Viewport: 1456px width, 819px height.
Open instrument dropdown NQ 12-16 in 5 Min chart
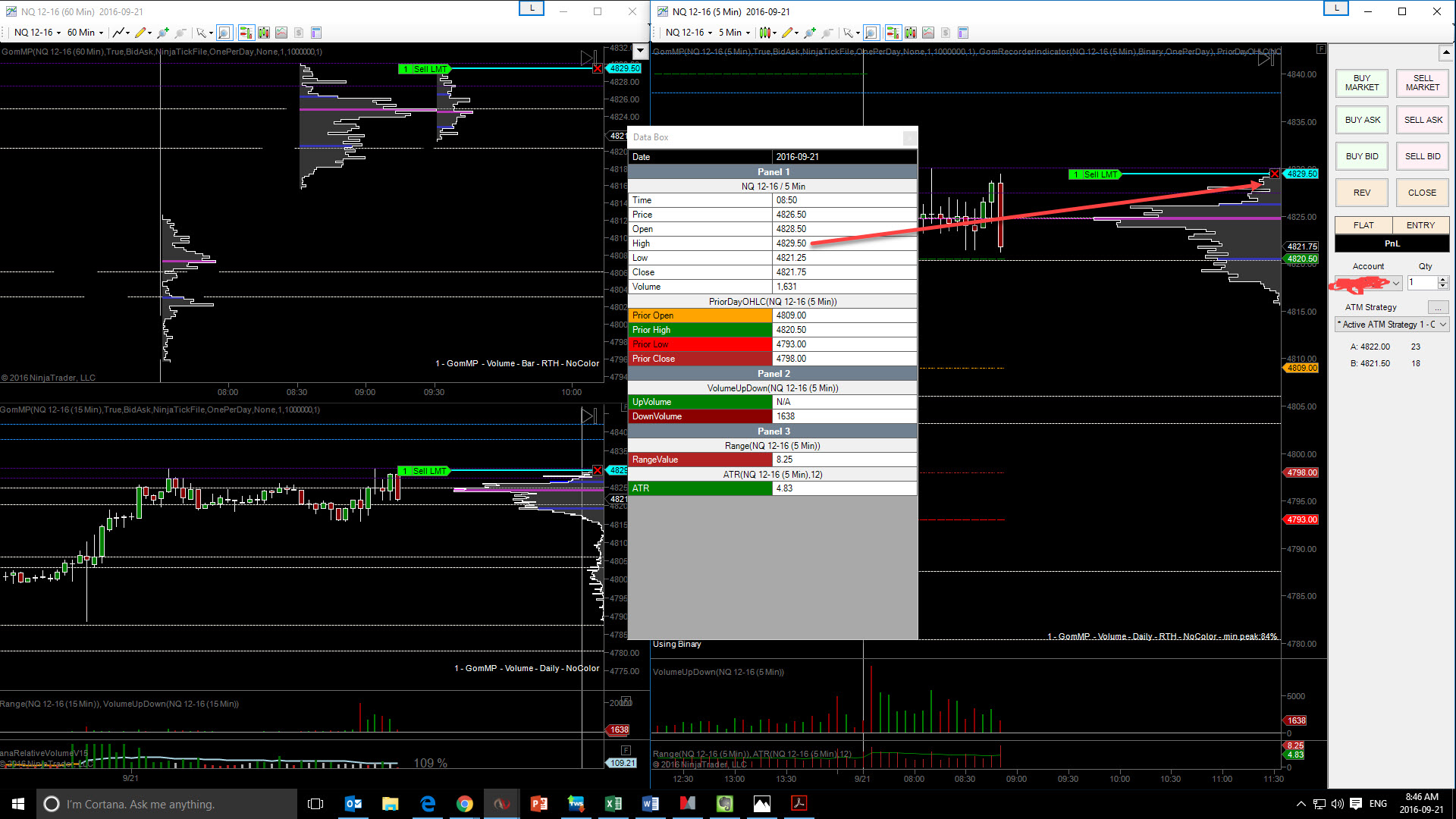(689, 33)
